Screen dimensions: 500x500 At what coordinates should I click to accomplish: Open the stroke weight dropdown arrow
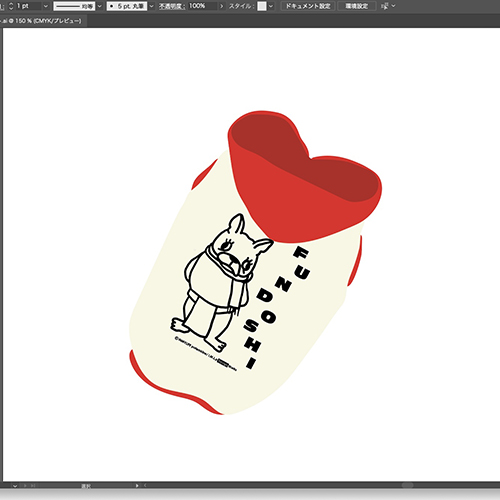click(x=46, y=6)
